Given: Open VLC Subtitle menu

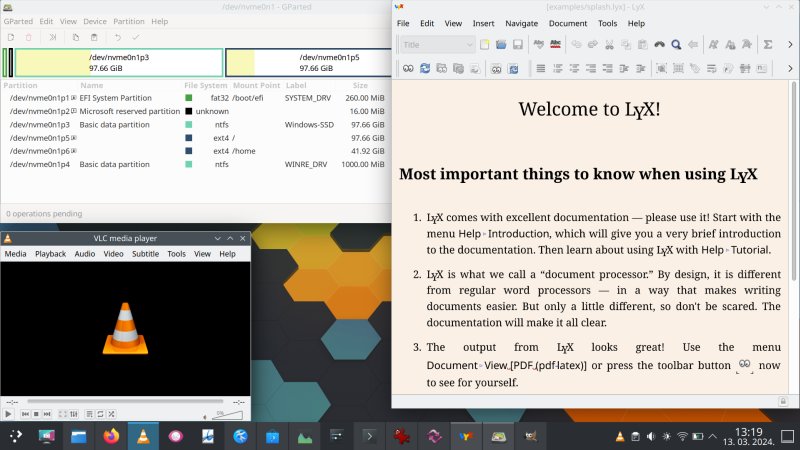Looking at the screenshot, I should coord(145,254).
